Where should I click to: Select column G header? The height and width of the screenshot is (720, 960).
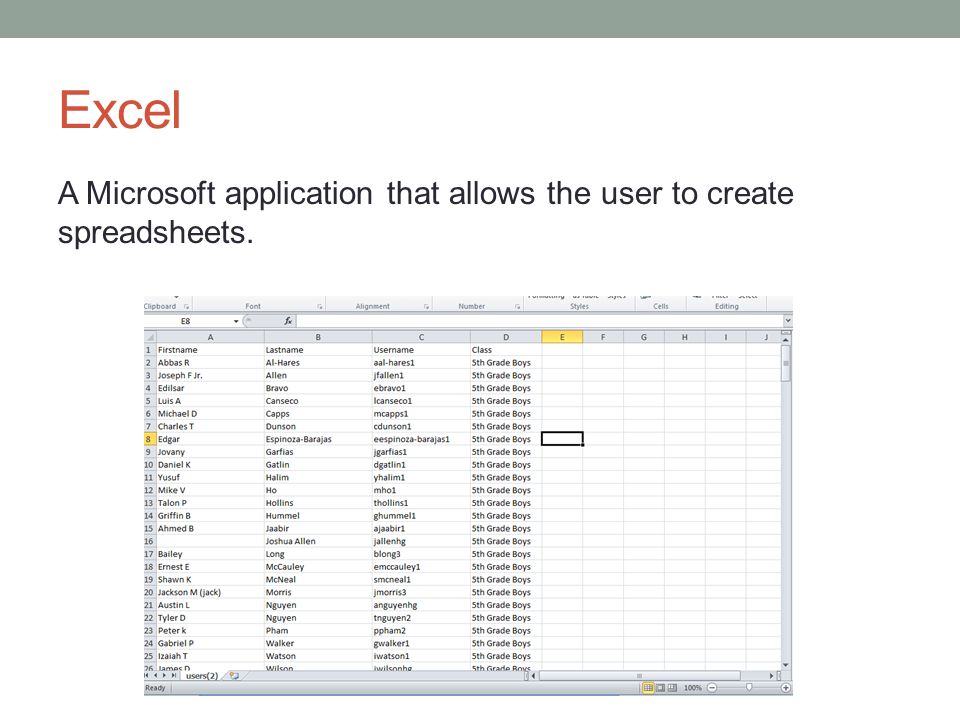point(643,337)
